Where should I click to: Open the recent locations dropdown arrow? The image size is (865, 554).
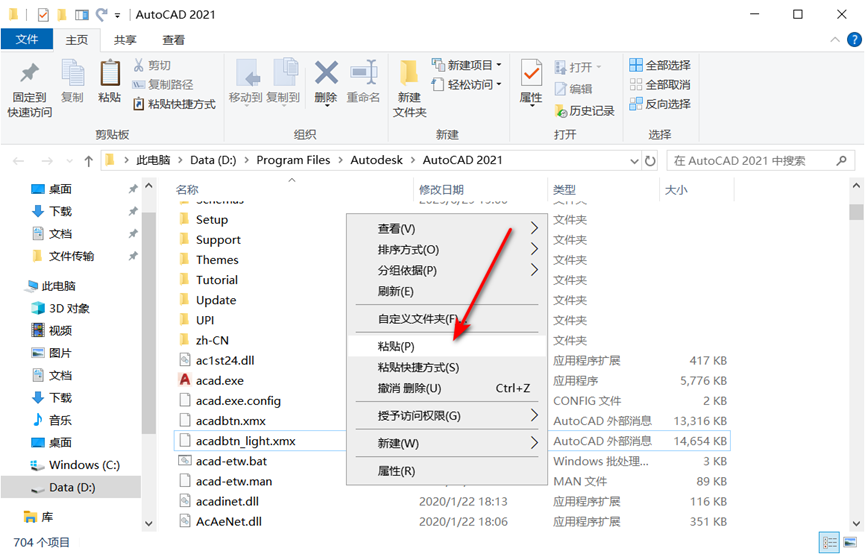[69, 161]
